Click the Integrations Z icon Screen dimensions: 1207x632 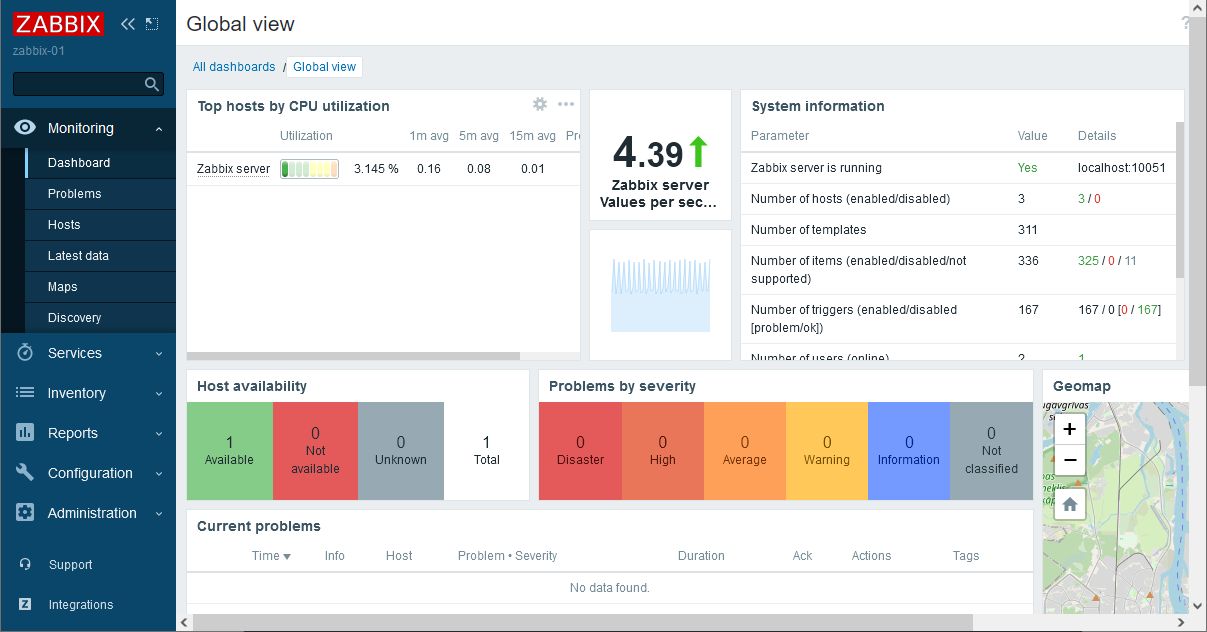(25, 604)
